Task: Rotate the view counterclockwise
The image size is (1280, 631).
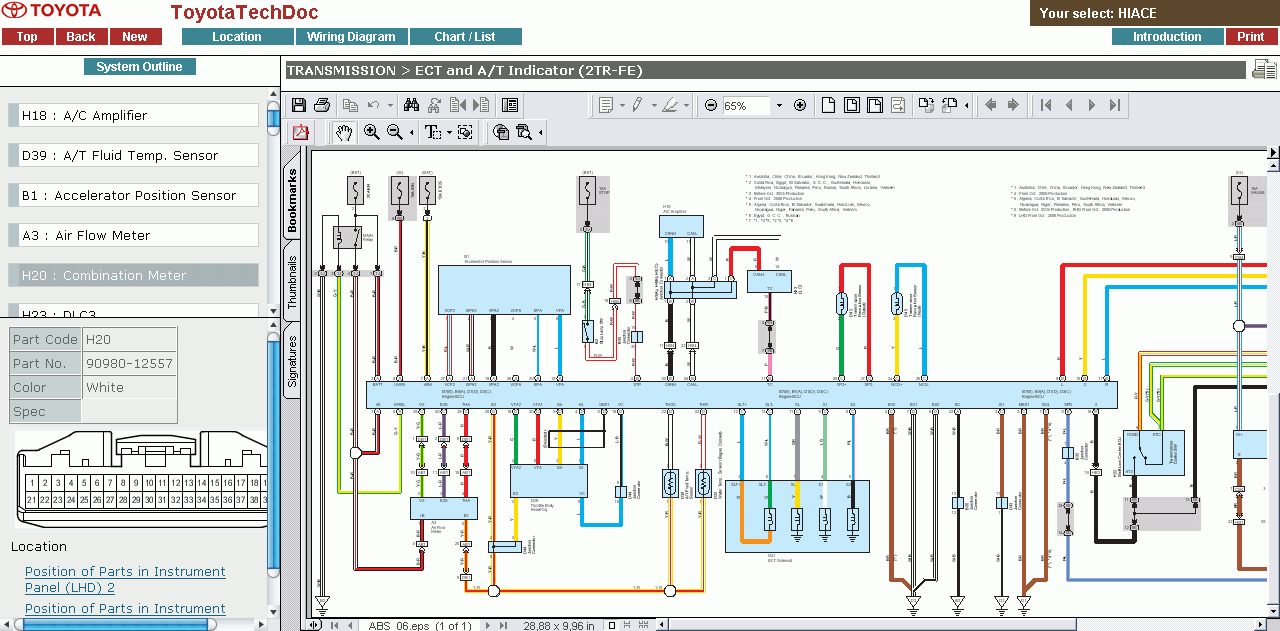Action: click(x=949, y=105)
